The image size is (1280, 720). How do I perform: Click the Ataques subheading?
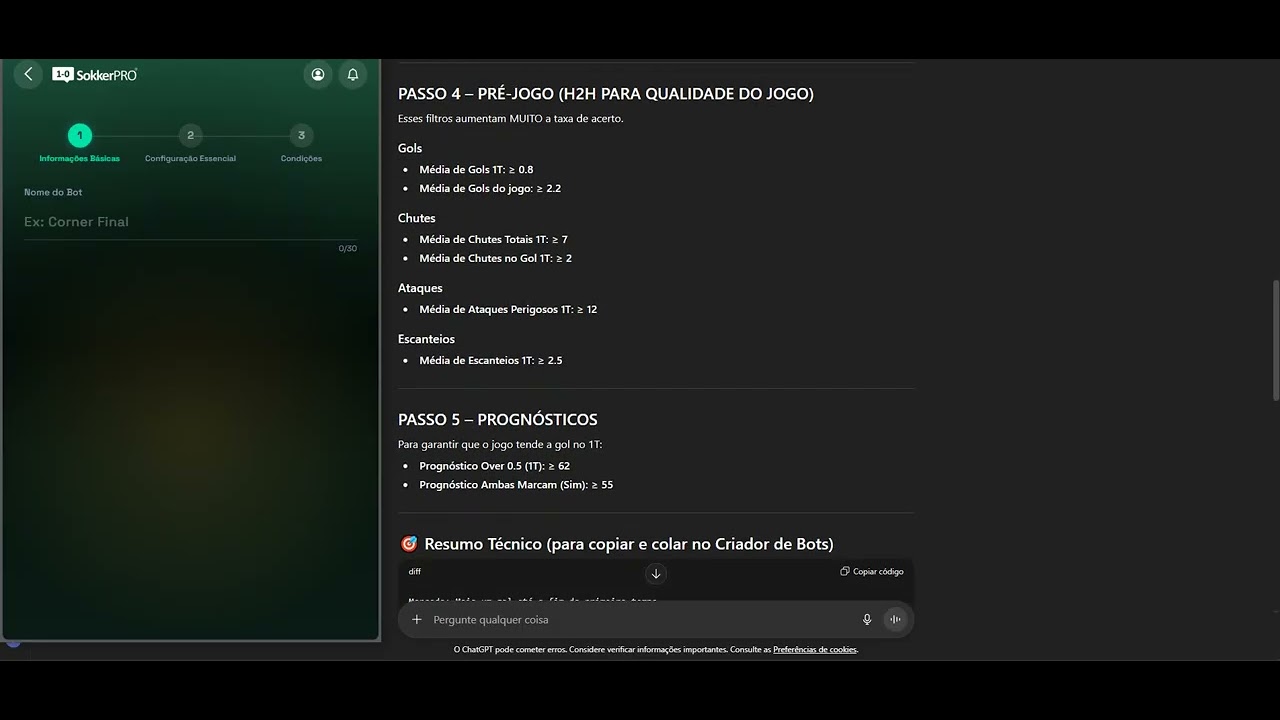pos(420,288)
